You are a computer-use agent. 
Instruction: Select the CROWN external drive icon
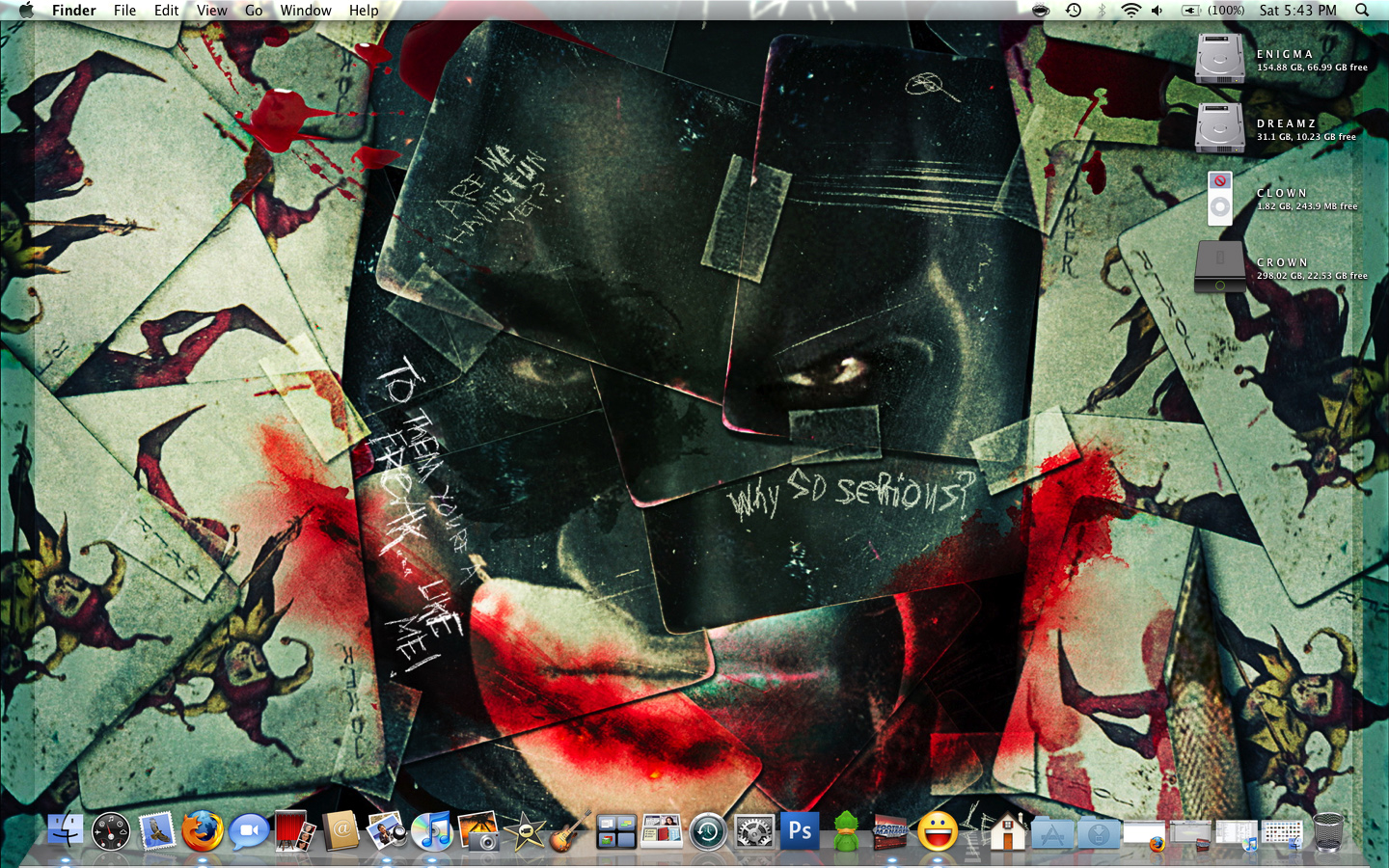pyautogui.click(x=1220, y=267)
